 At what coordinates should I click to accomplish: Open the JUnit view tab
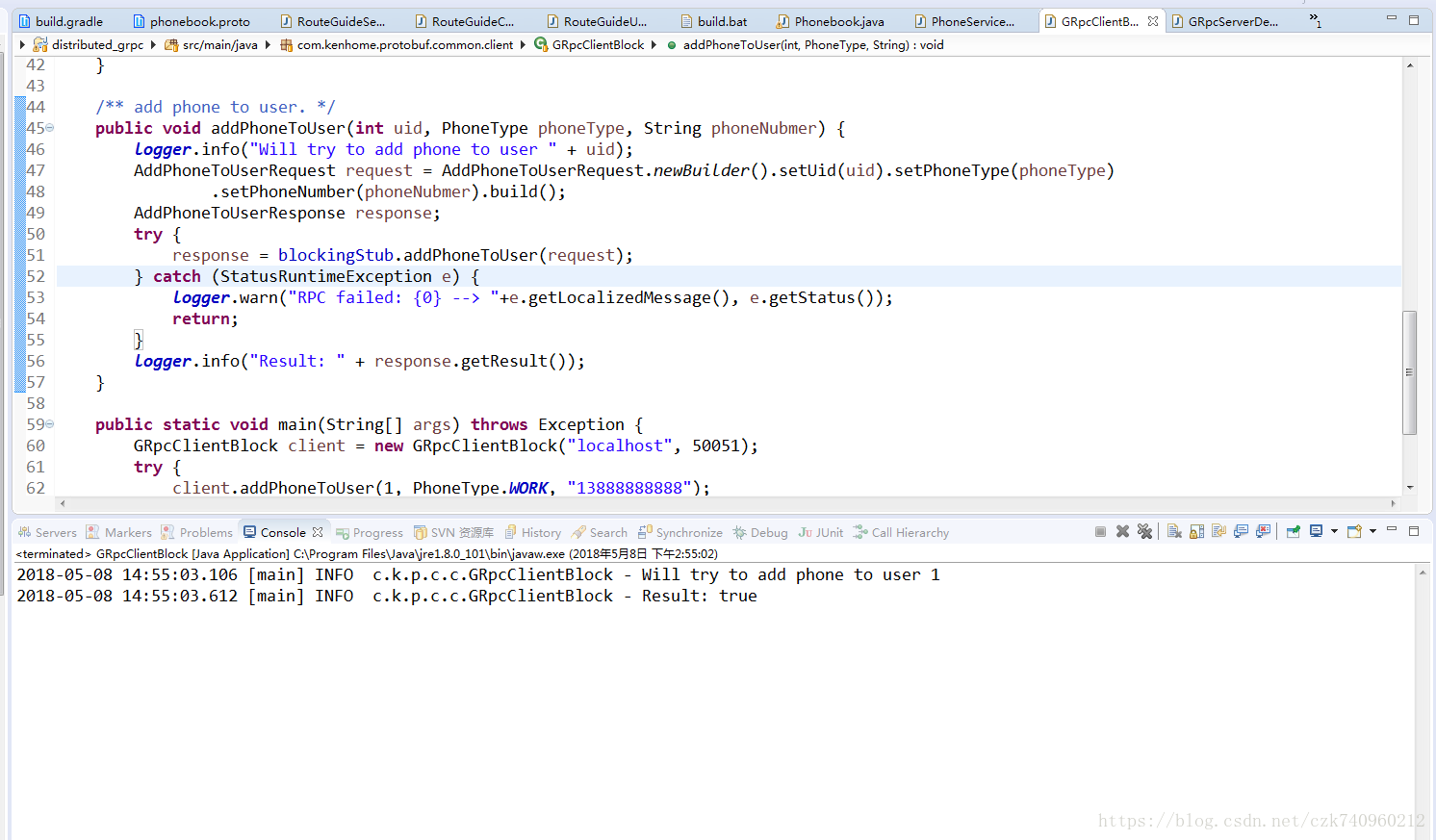(820, 532)
